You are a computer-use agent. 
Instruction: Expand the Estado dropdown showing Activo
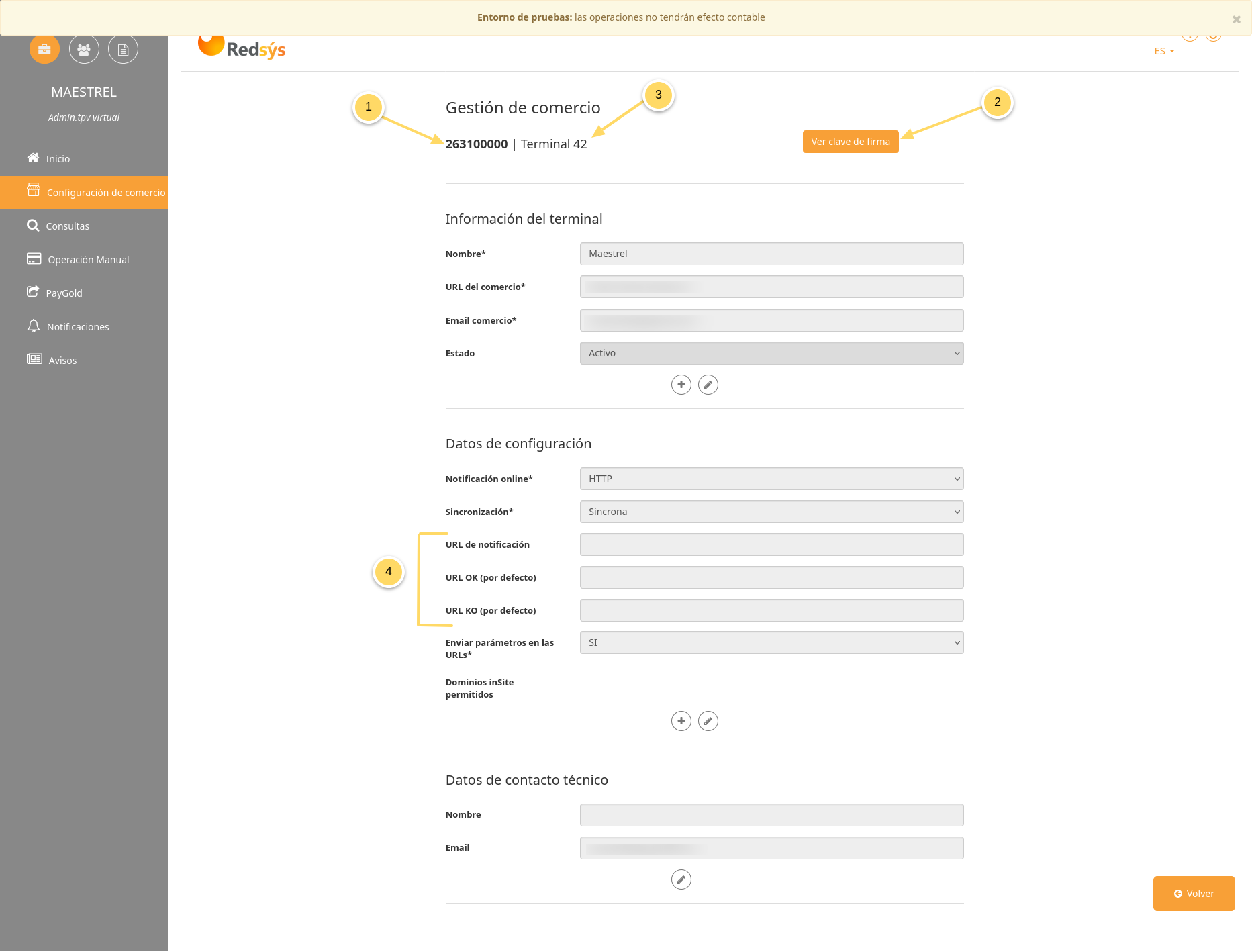tap(771, 353)
